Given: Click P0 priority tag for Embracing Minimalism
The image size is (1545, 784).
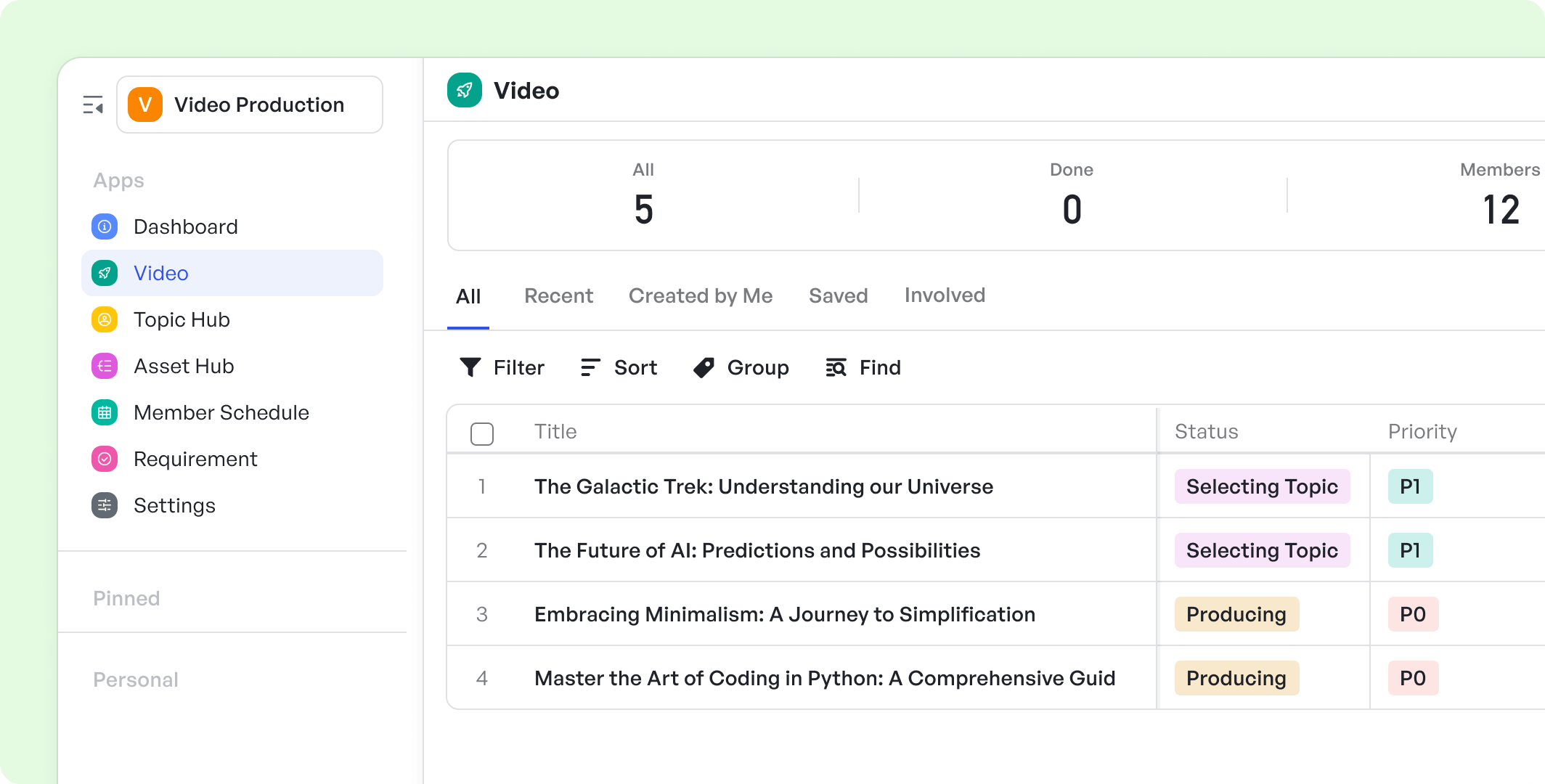Looking at the screenshot, I should [x=1413, y=614].
